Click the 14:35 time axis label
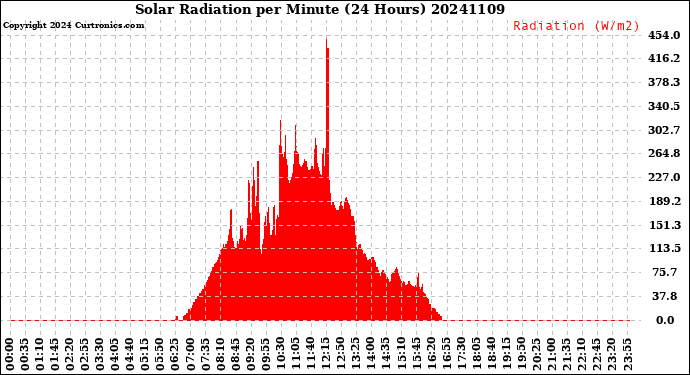 pos(385,355)
